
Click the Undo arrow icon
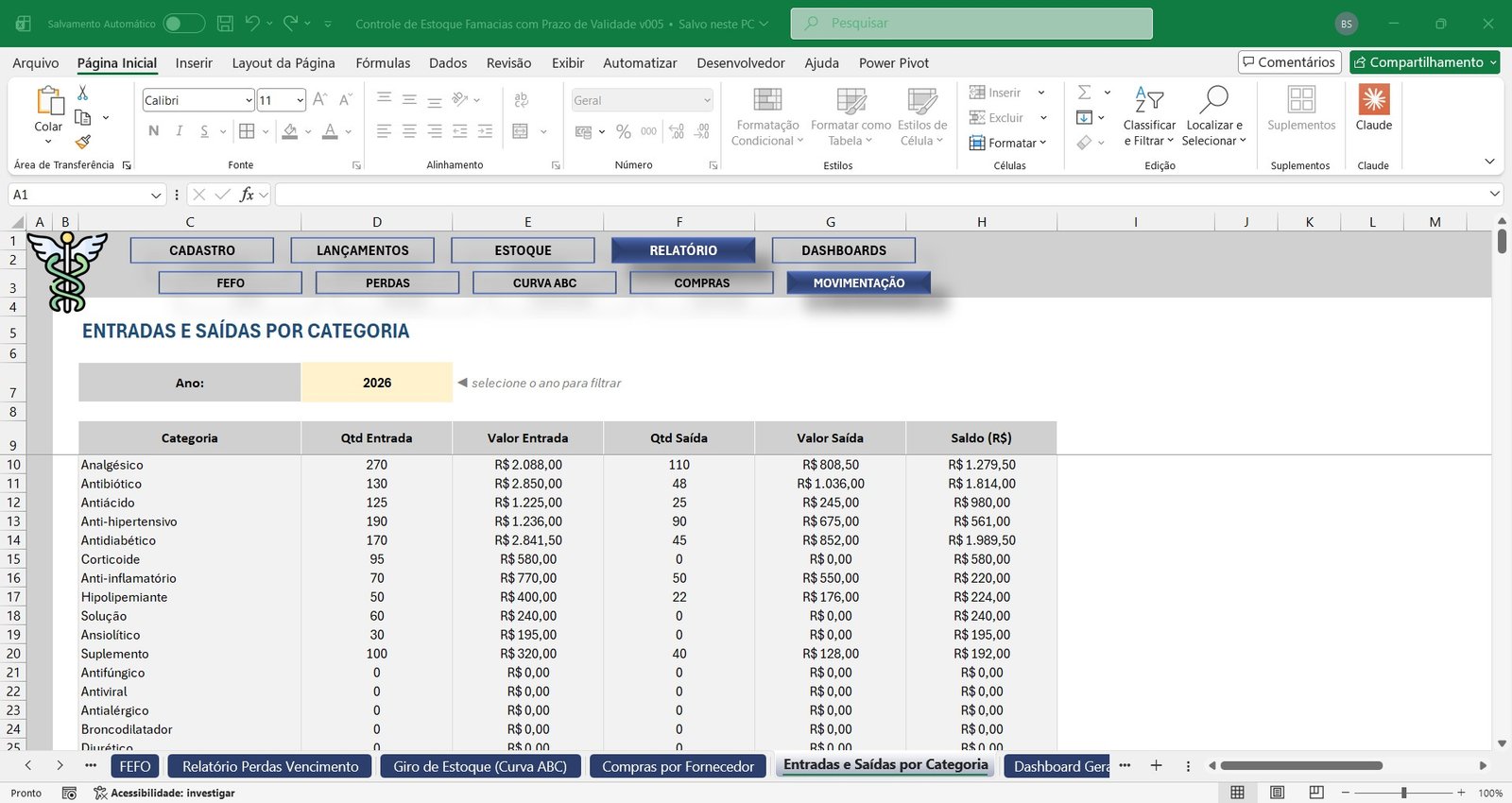click(252, 24)
